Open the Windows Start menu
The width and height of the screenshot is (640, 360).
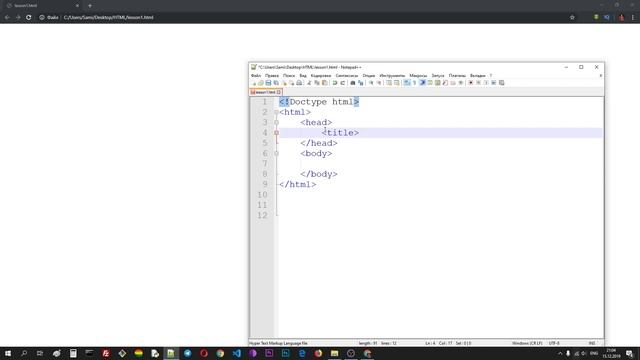8,353
